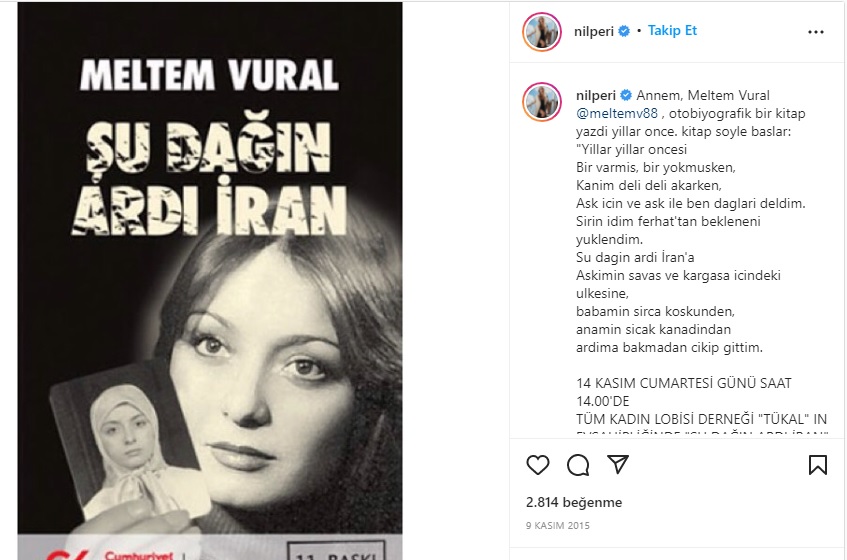
Task: Share the post via paper plane icon
Action: [617, 464]
